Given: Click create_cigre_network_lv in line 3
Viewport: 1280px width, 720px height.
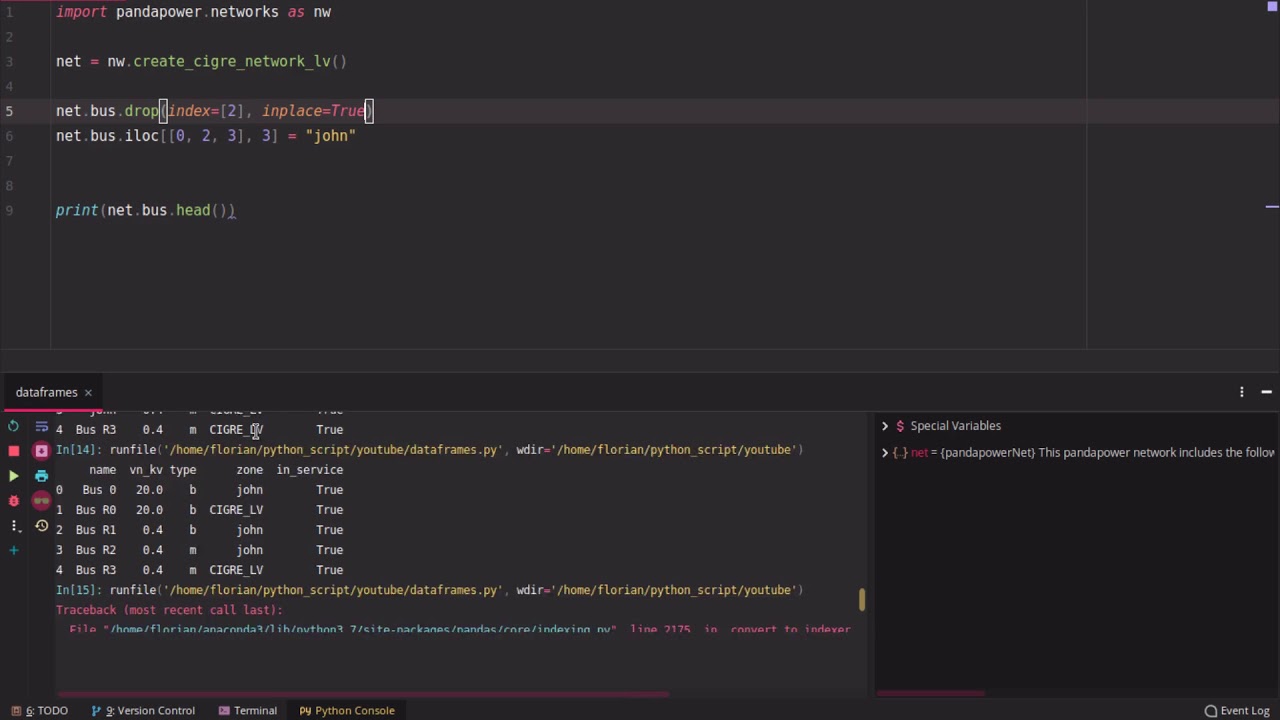Looking at the screenshot, I should [231, 61].
